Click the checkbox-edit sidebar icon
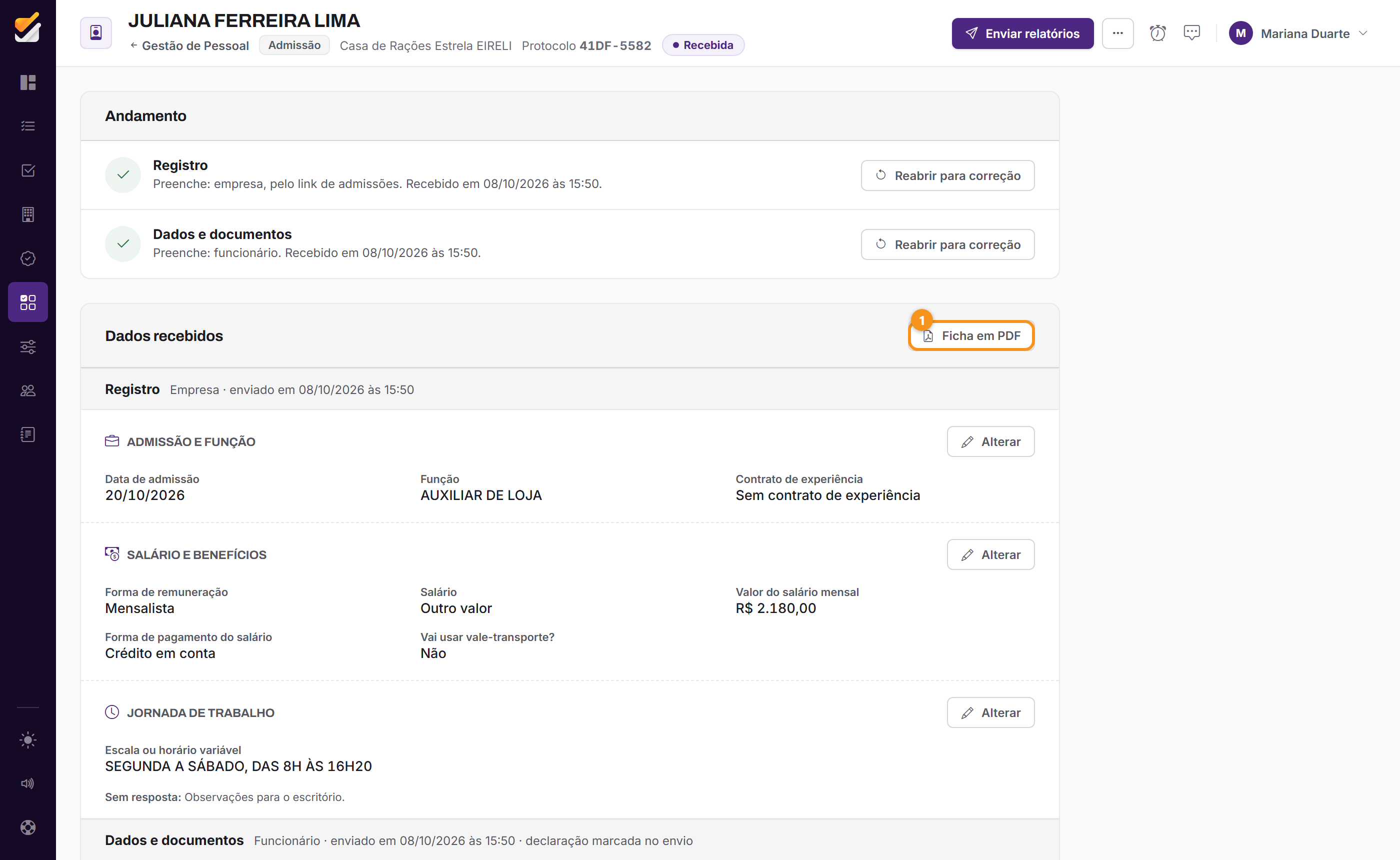This screenshot has height=860, width=1400. click(28, 170)
